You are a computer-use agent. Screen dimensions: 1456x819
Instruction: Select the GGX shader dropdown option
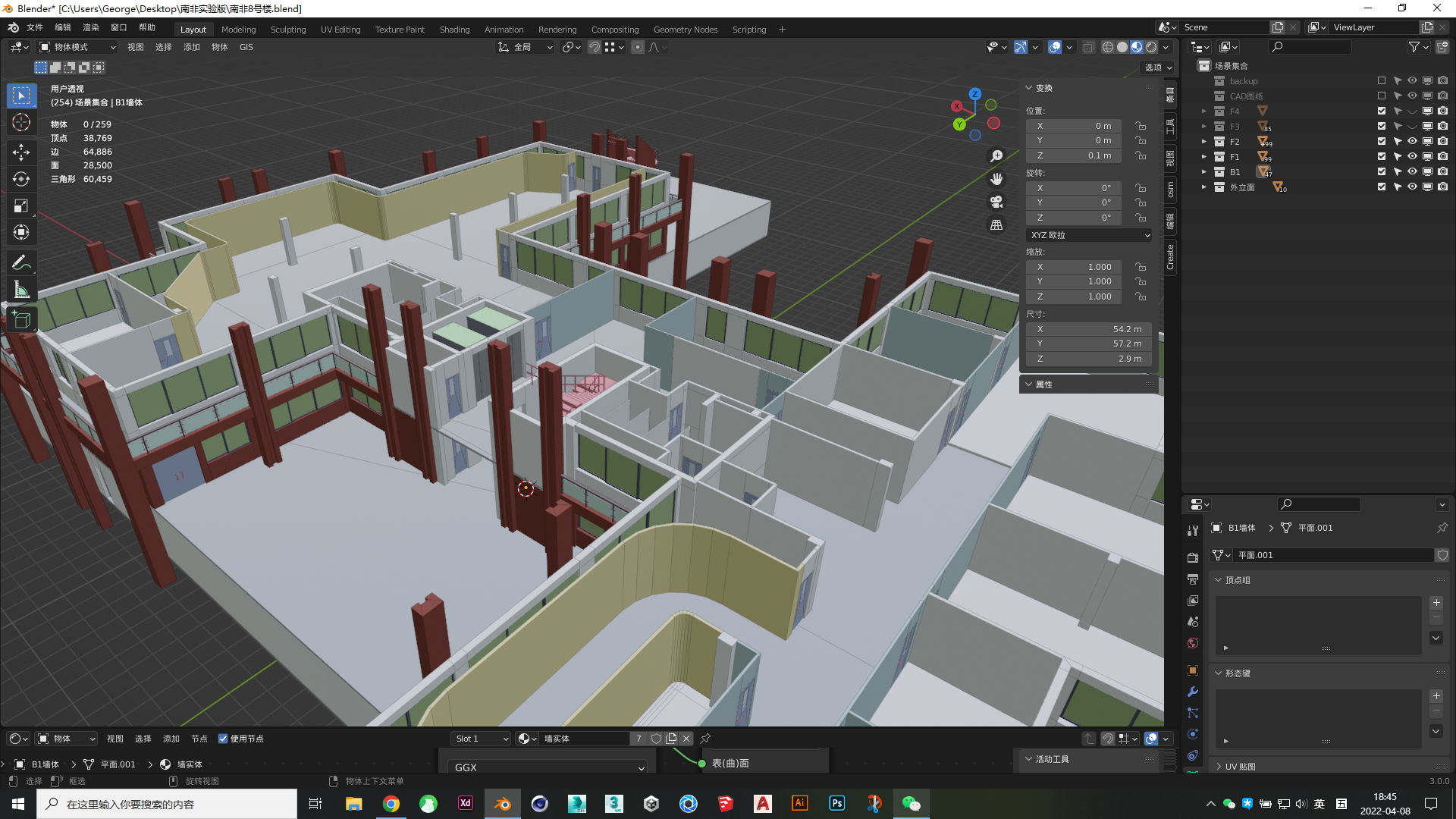pos(547,767)
